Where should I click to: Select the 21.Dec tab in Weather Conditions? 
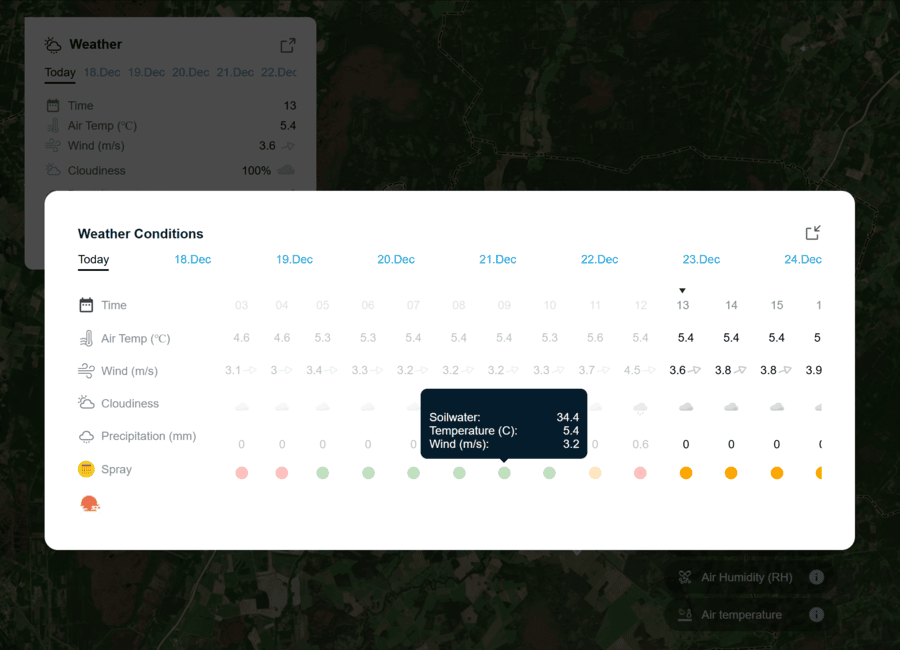[x=497, y=259]
